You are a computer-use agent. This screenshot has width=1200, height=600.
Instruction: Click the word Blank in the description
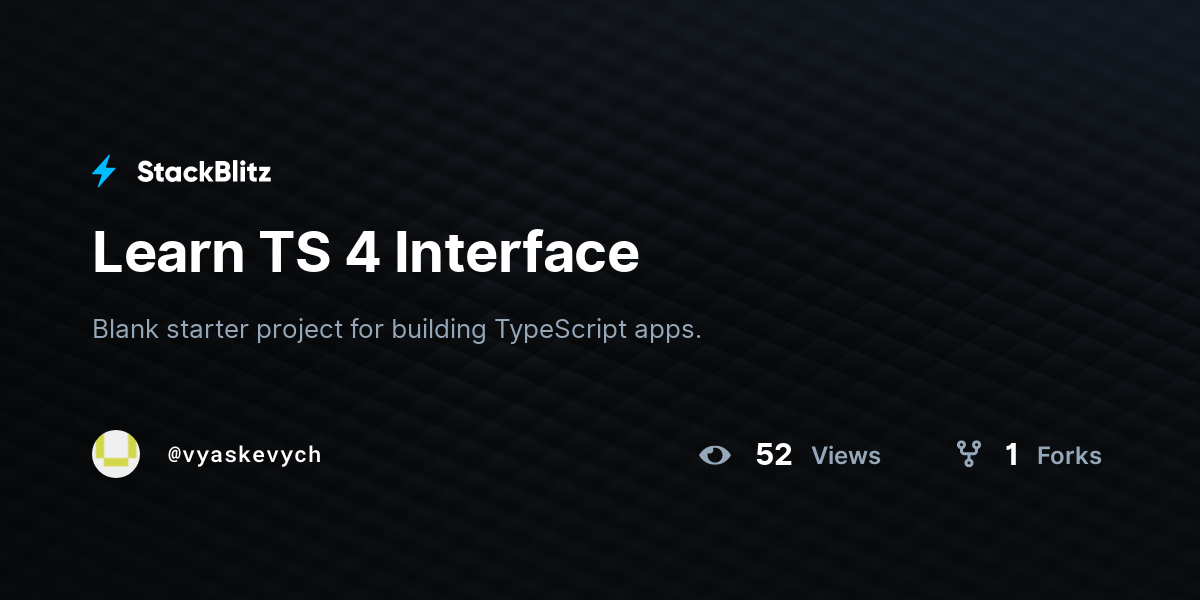click(125, 330)
